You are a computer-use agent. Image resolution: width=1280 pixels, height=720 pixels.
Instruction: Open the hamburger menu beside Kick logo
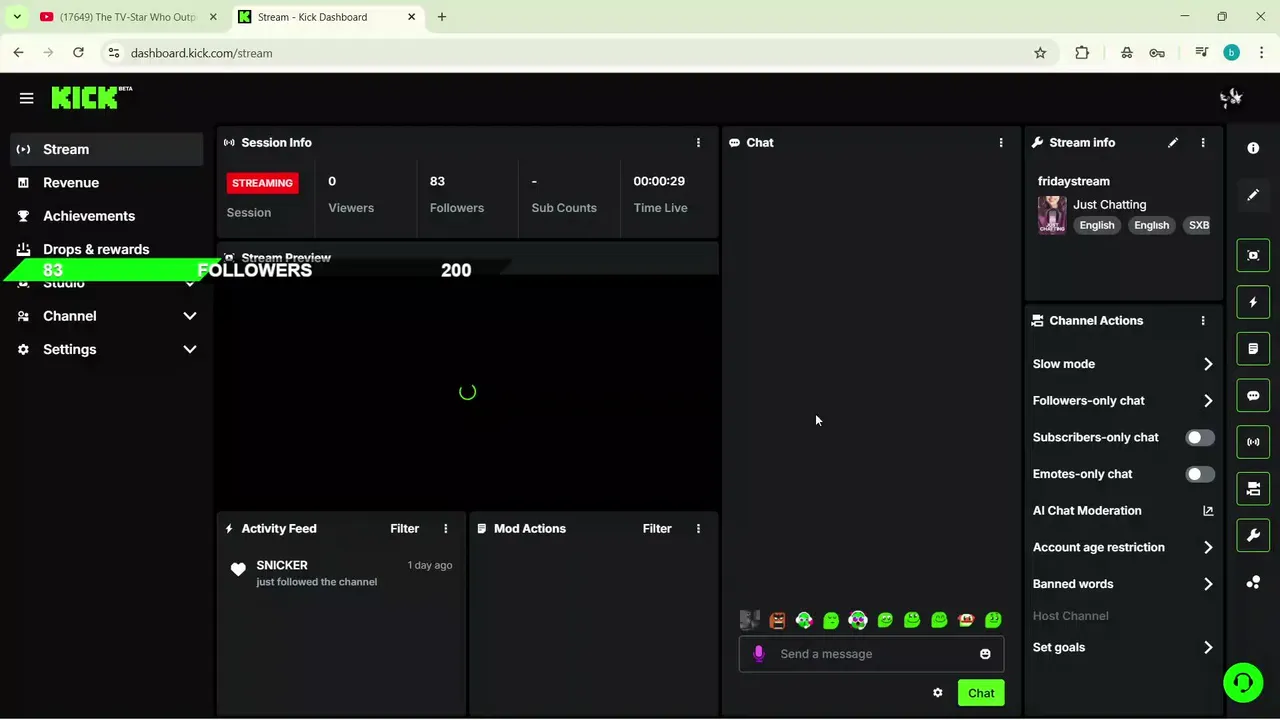click(x=26, y=98)
